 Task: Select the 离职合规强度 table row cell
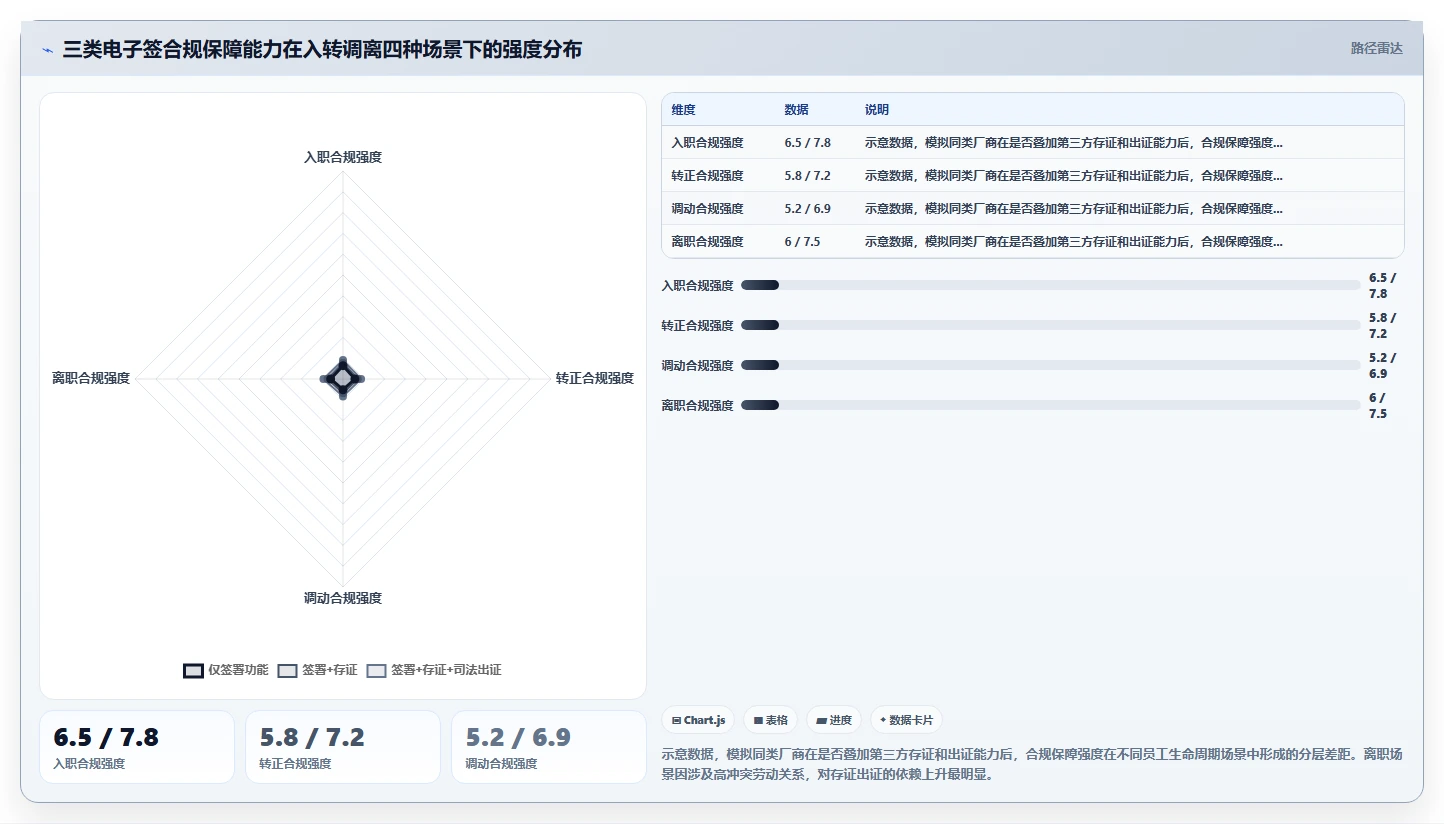[708, 242]
